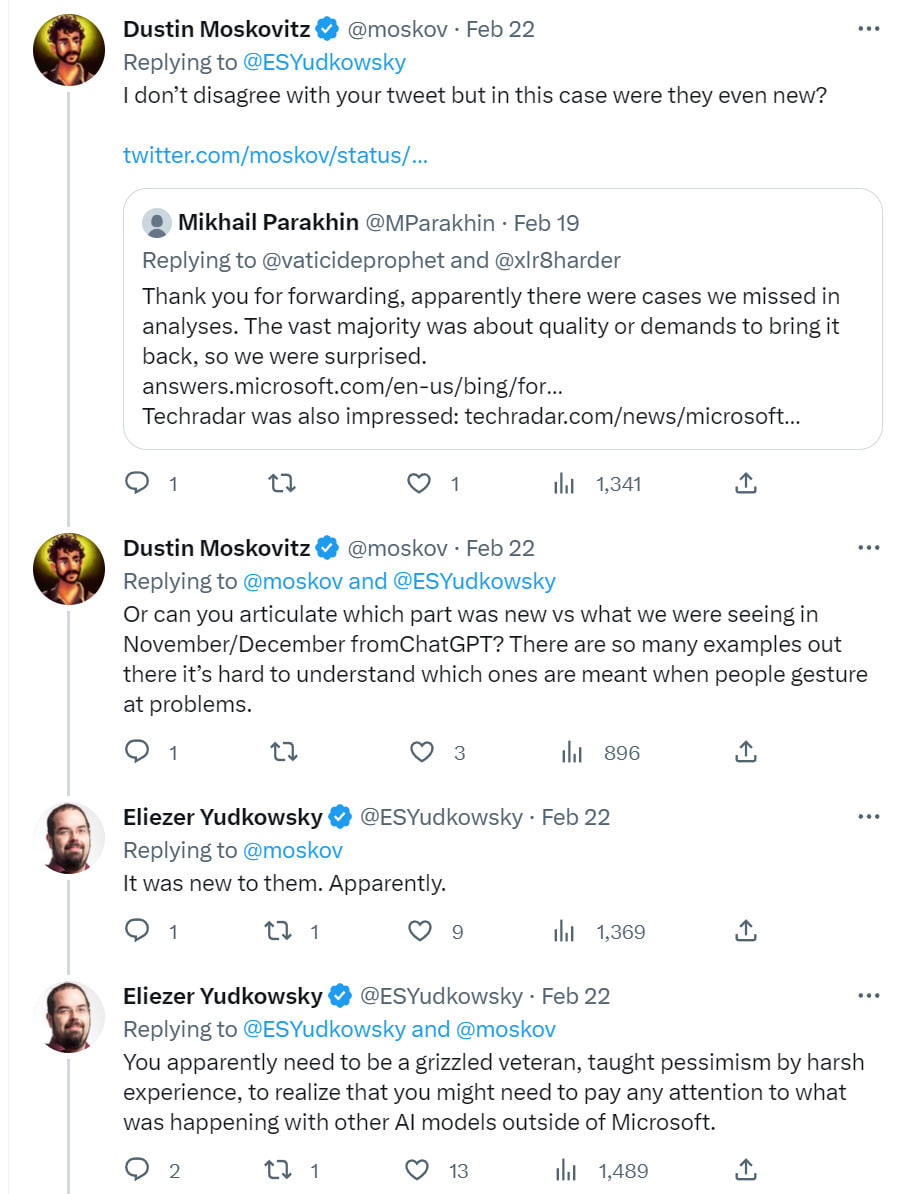Viewport: 903px width, 1194px height.
Task: Click Eliezer Yudkowsky's avatar on last tweet
Action: tap(69, 1017)
